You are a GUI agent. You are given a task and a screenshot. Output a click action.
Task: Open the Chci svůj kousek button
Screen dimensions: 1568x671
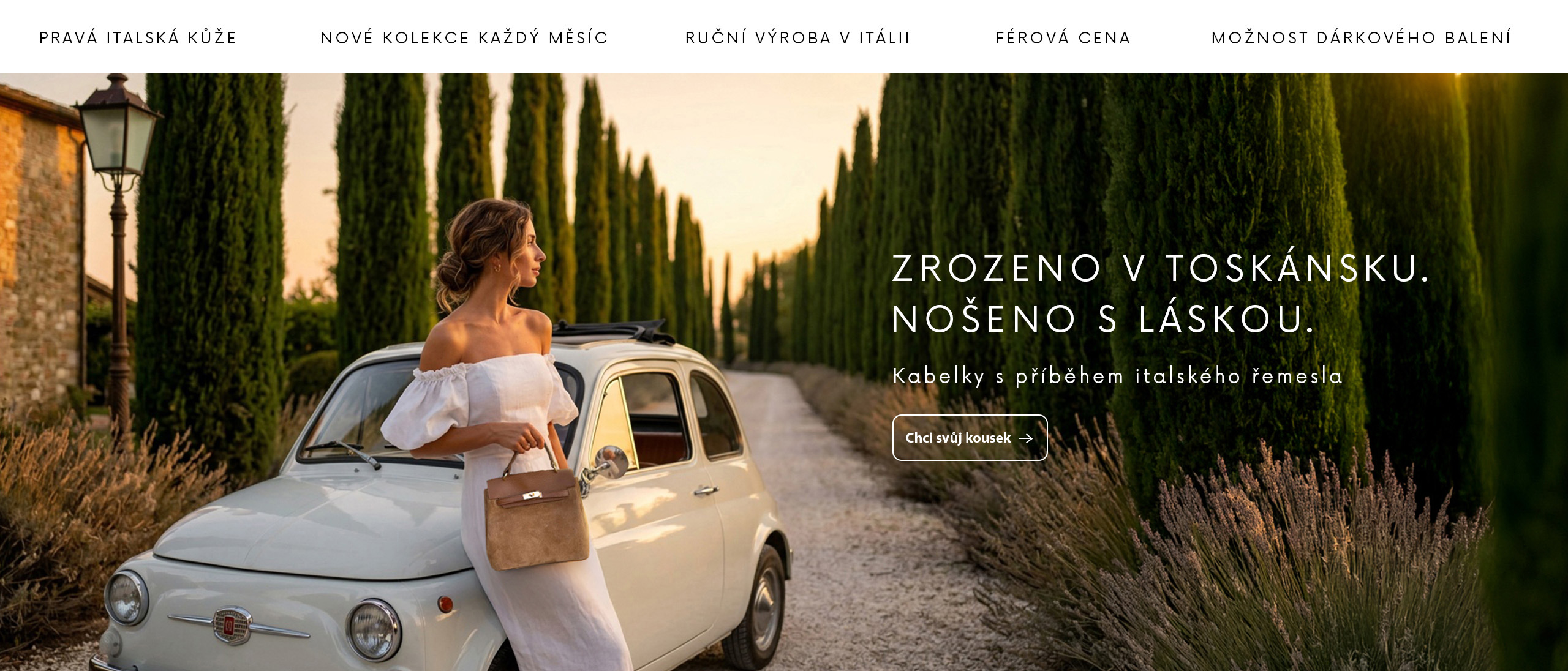(970, 438)
